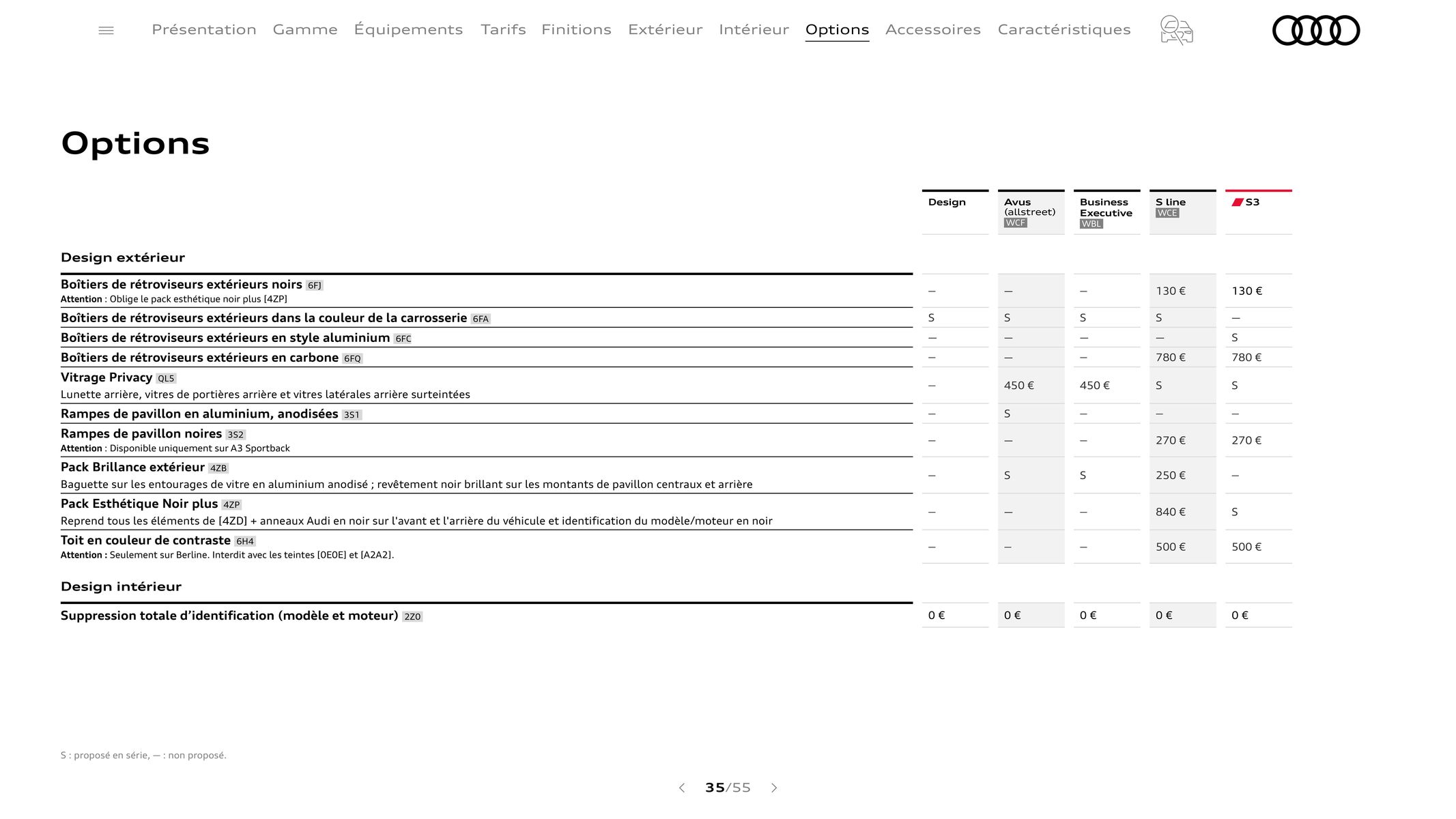Select Suppression totale d'identification row
This screenshot has height=819, width=1456.
click(x=487, y=616)
